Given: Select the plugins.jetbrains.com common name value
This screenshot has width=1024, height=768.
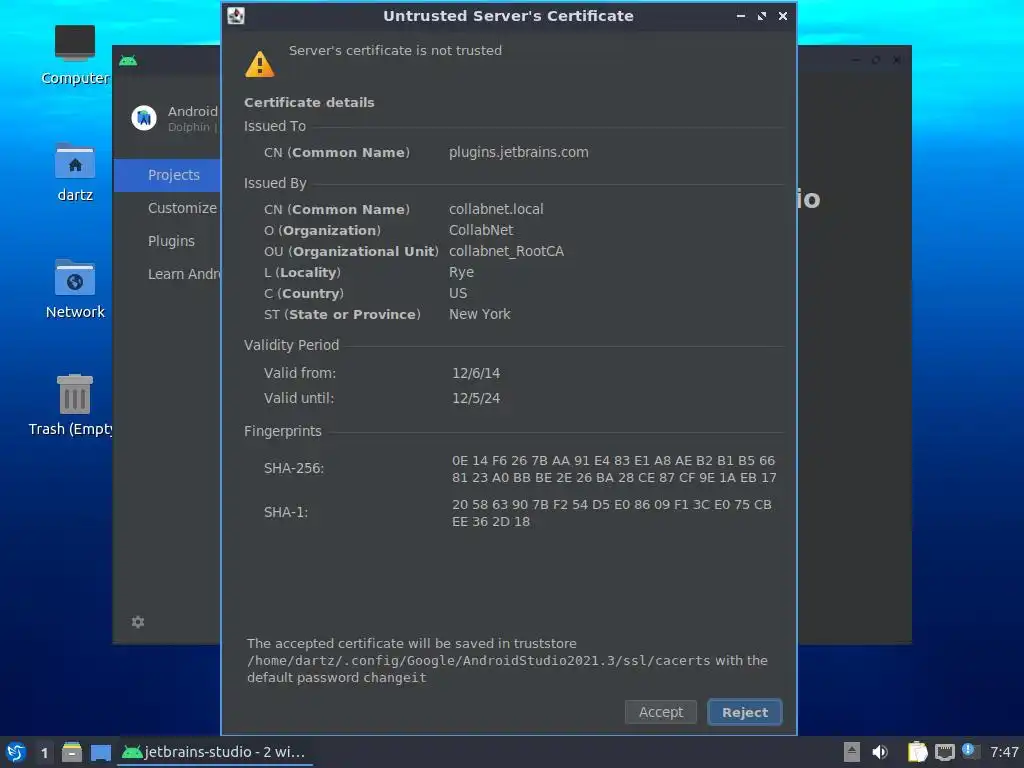Looking at the screenshot, I should [519, 152].
